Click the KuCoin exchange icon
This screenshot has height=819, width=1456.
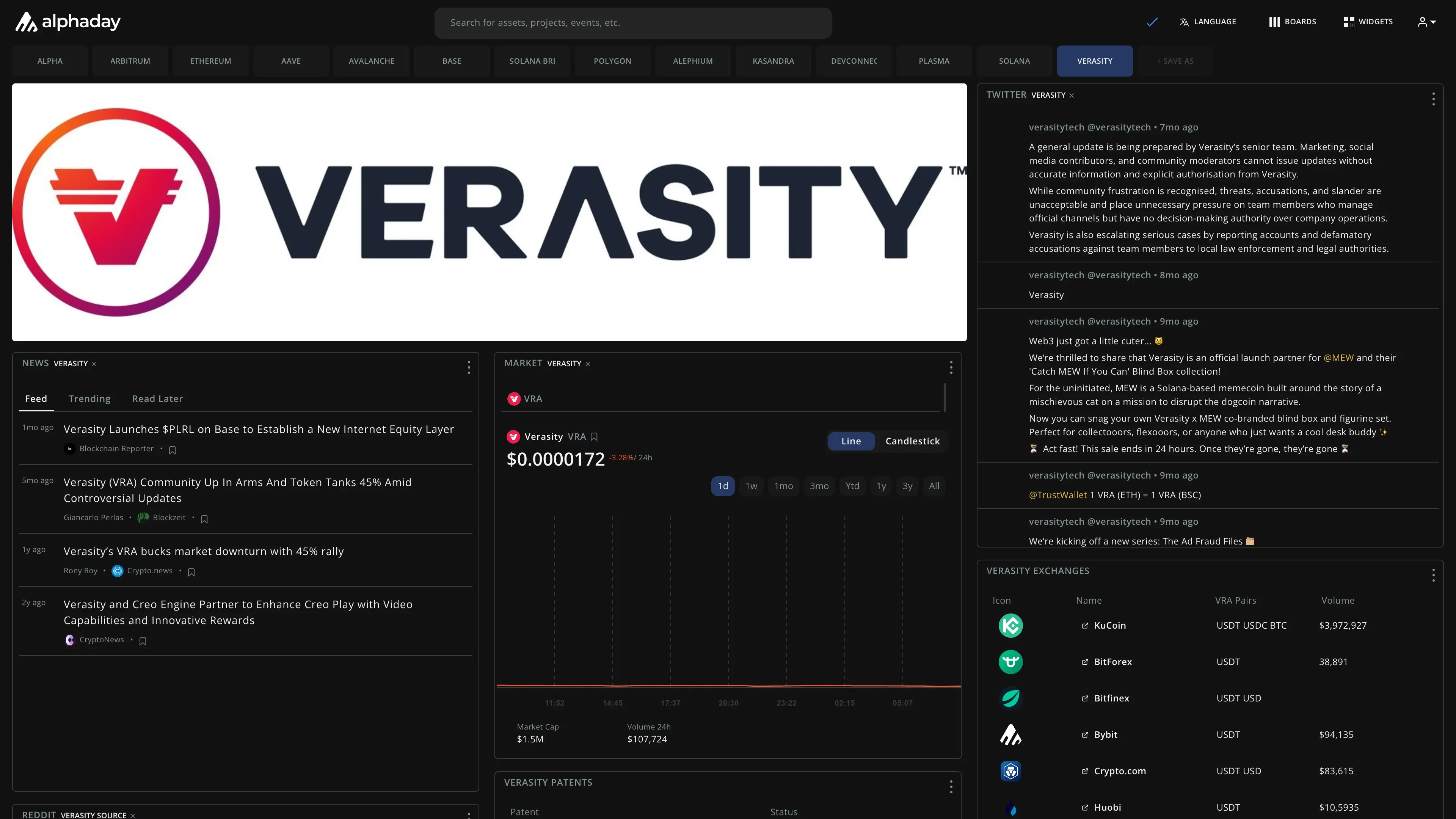pyautogui.click(x=1010, y=626)
